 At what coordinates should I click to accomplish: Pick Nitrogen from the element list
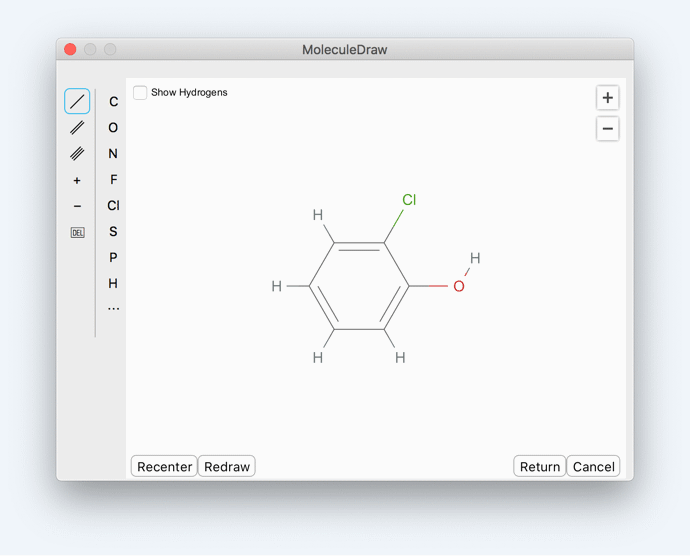(113, 154)
